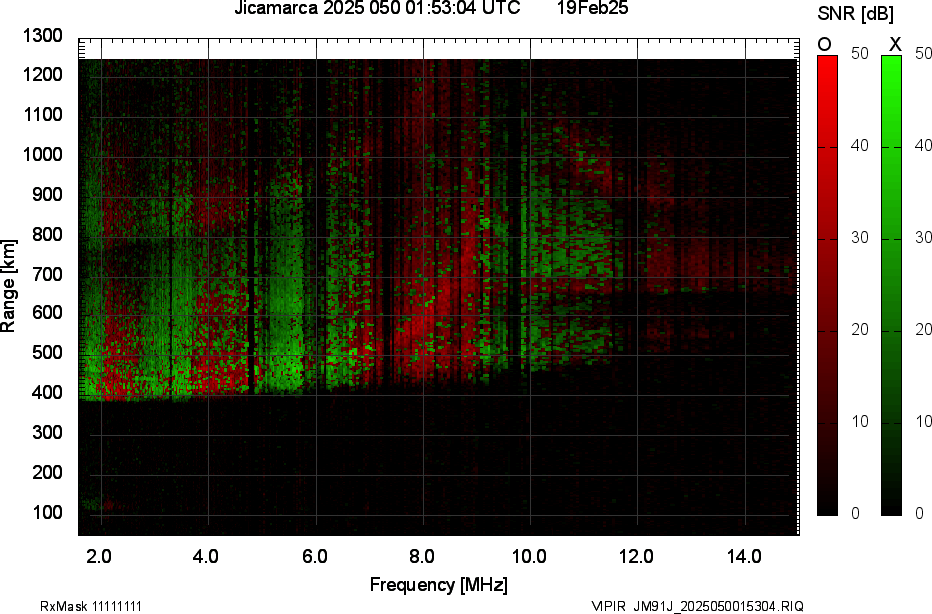Click the 'O' label above red colorbar

coord(824,45)
